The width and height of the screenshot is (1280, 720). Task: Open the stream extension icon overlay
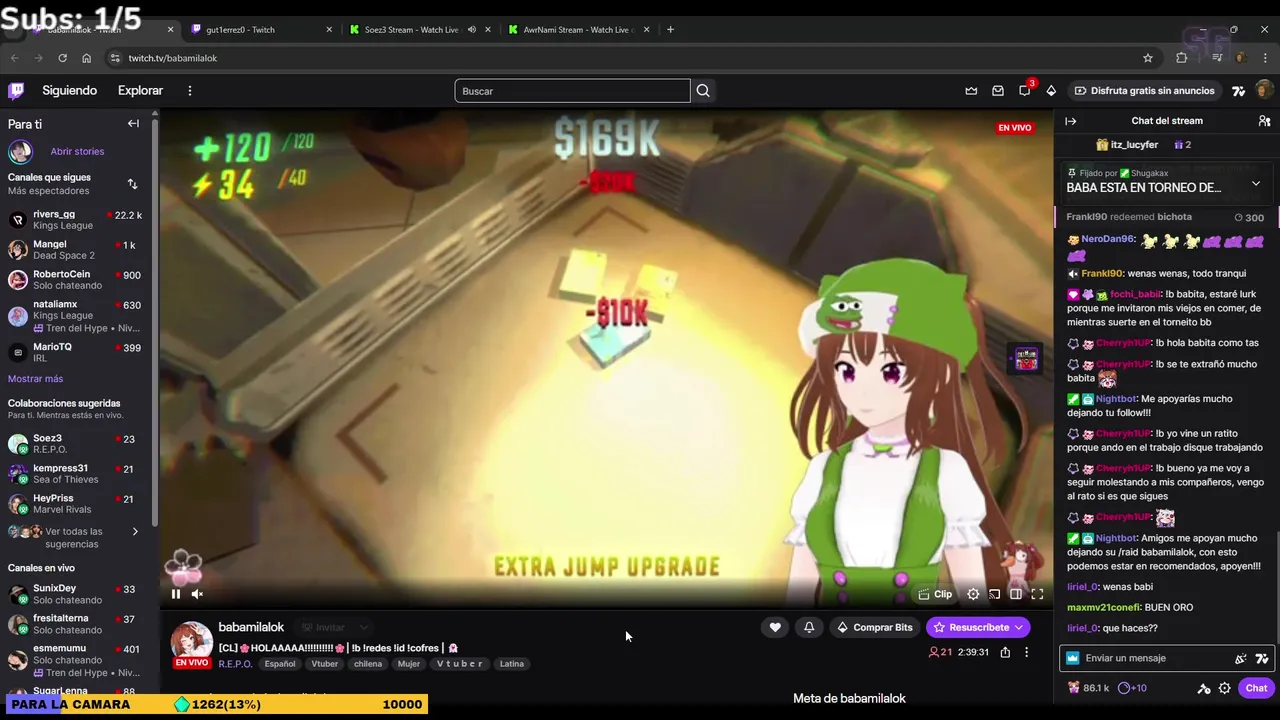click(1027, 360)
